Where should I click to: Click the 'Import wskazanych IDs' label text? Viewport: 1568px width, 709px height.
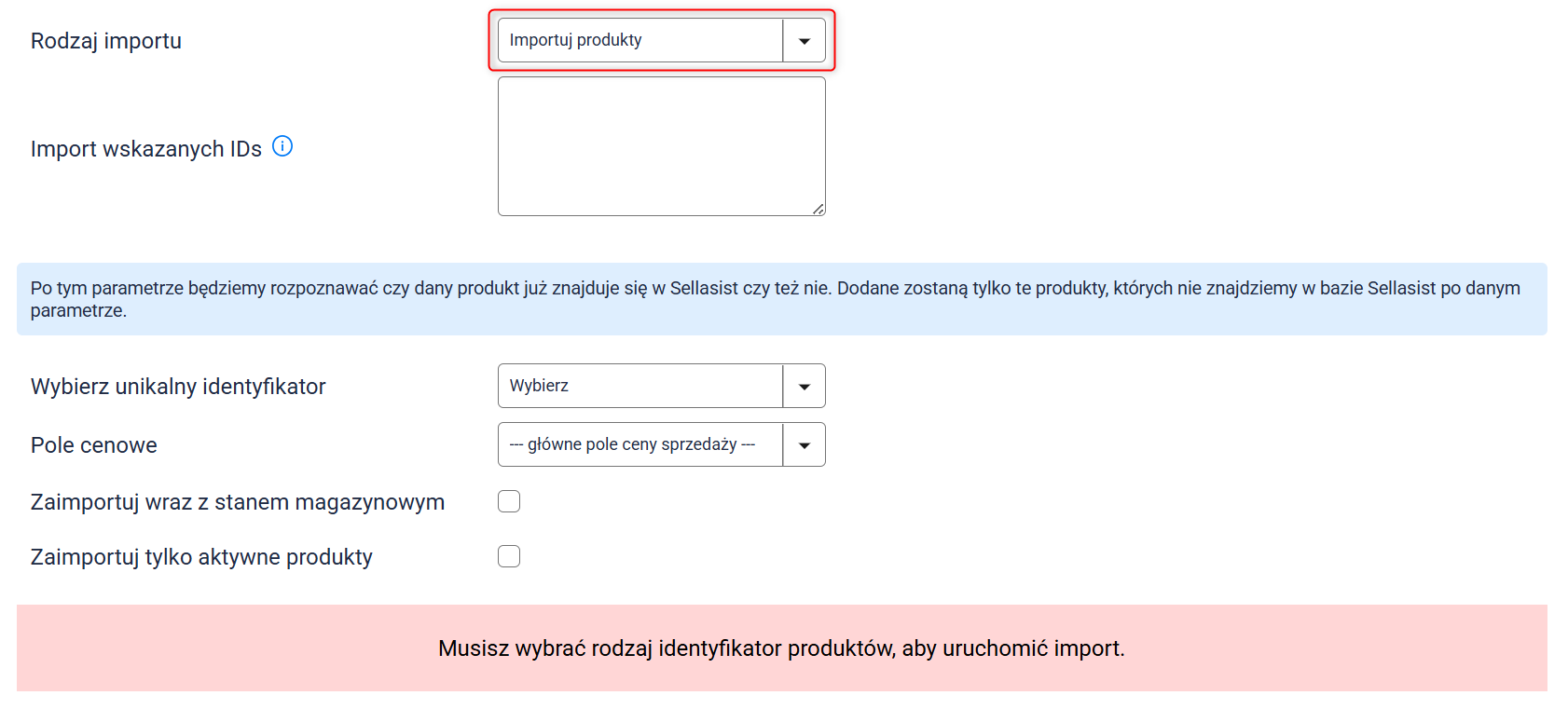(x=146, y=149)
